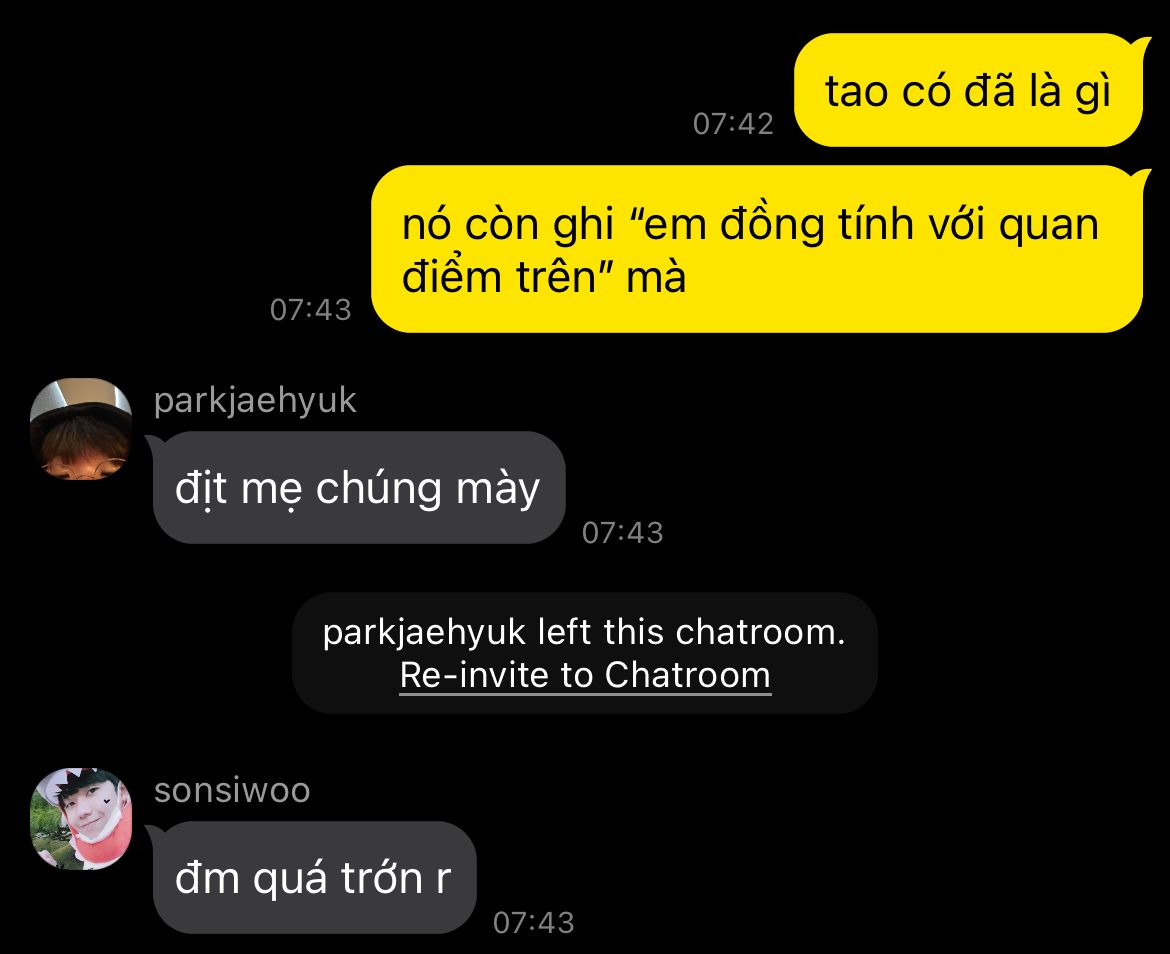The image size is (1170, 954).
Task: Click the 07:42 timestamp
Action: pos(733,124)
